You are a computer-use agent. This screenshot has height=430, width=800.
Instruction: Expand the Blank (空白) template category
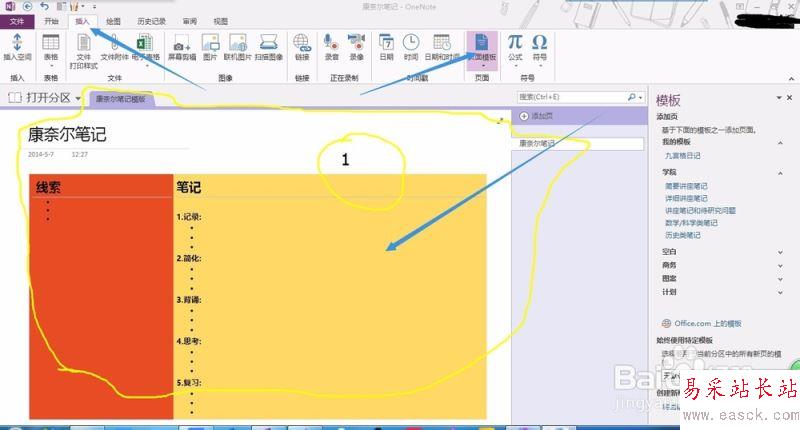pyautogui.click(x=780, y=252)
